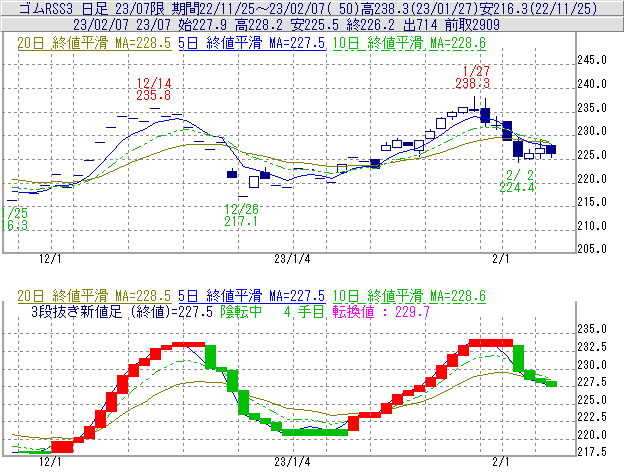
Task: Click the 終226.2 closing price value
Action: 370,25
